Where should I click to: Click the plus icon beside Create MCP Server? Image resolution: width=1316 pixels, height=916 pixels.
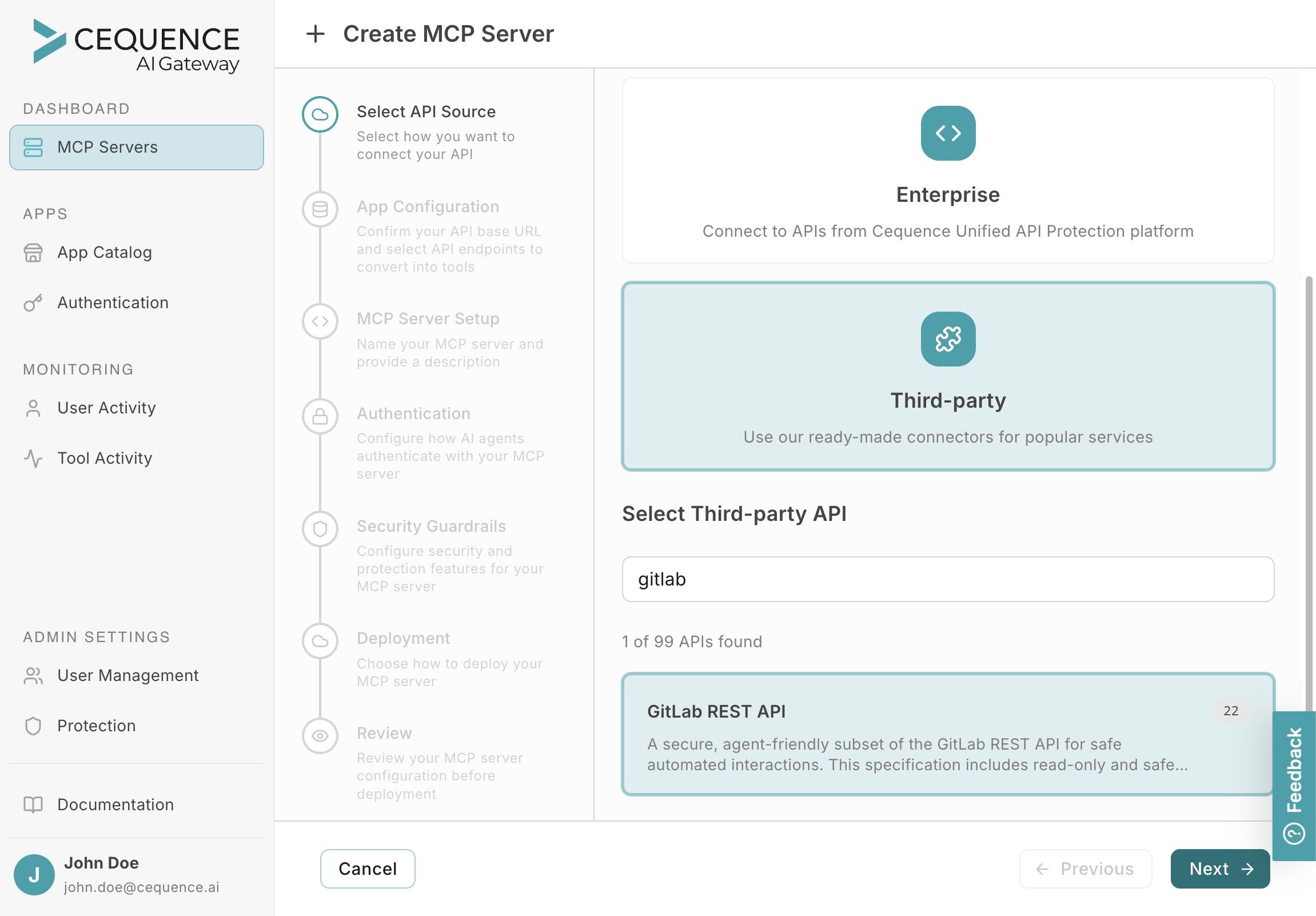tap(315, 34)
